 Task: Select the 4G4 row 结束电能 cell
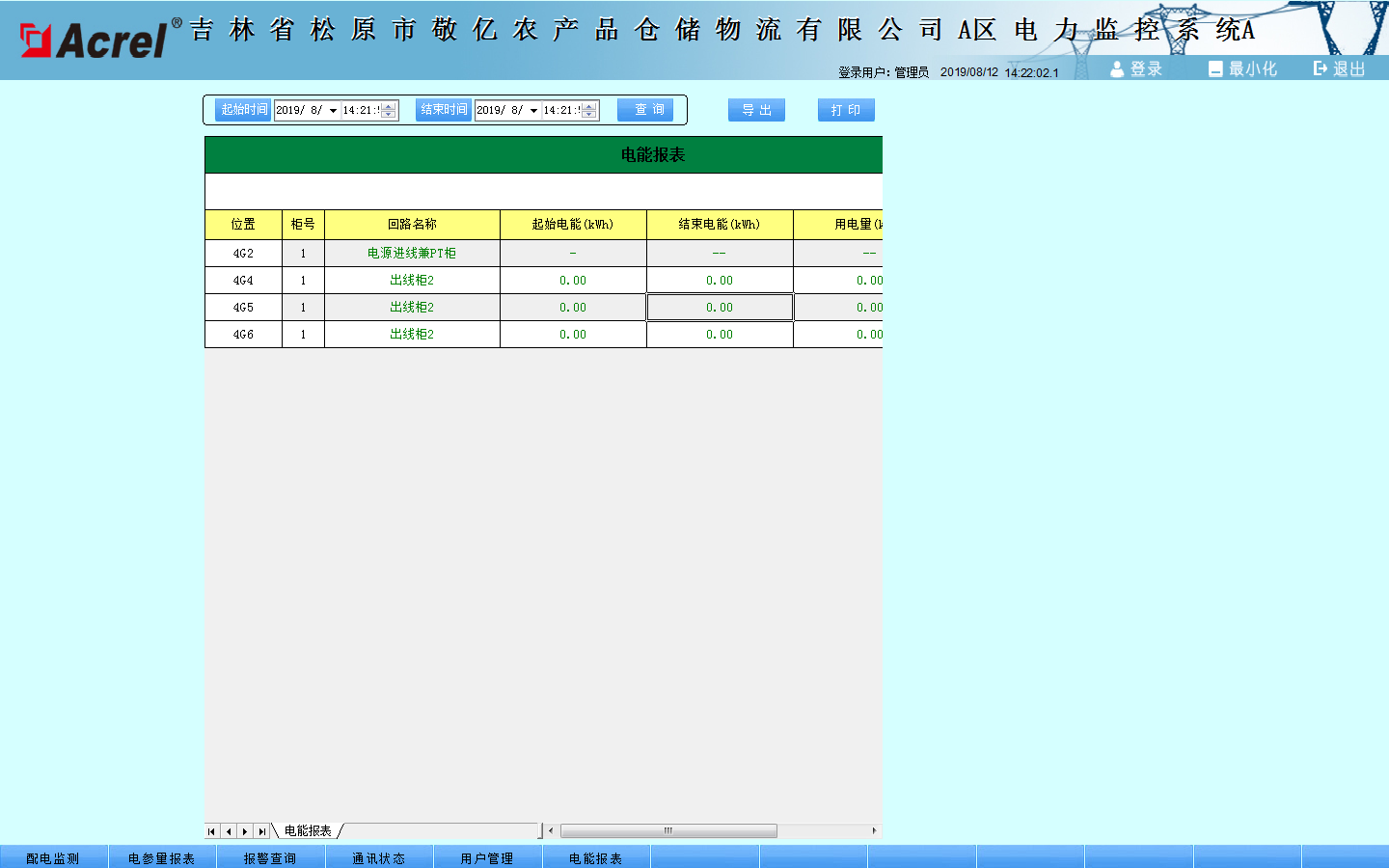coord(720,281)
